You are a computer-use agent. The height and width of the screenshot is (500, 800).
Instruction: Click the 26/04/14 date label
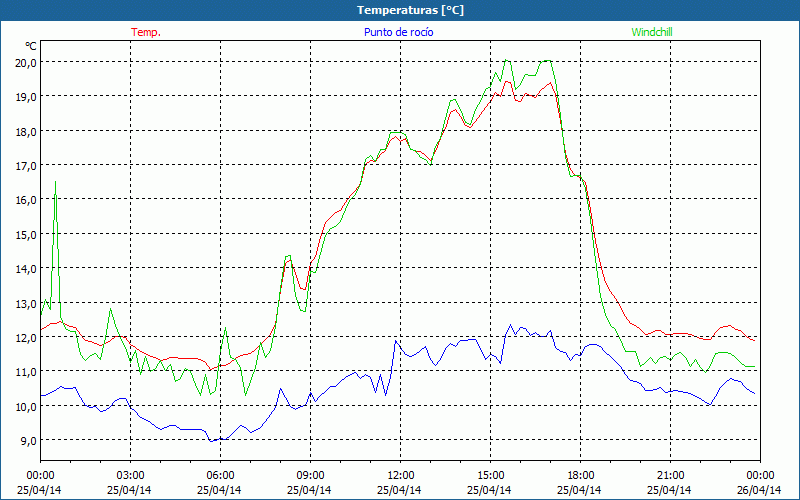pyautogui.click(x=759, y=490)
